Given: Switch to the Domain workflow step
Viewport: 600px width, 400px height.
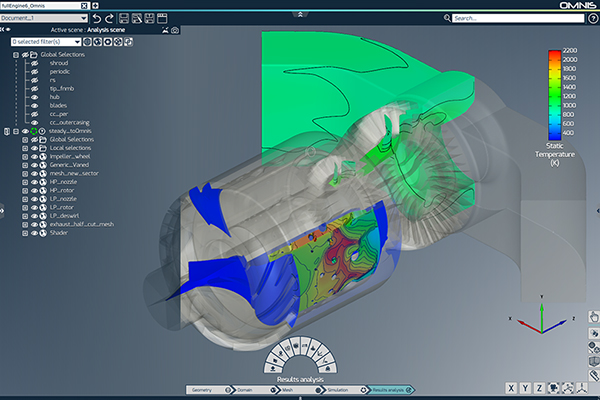Looking at the screenshot, I should (254, 390).
